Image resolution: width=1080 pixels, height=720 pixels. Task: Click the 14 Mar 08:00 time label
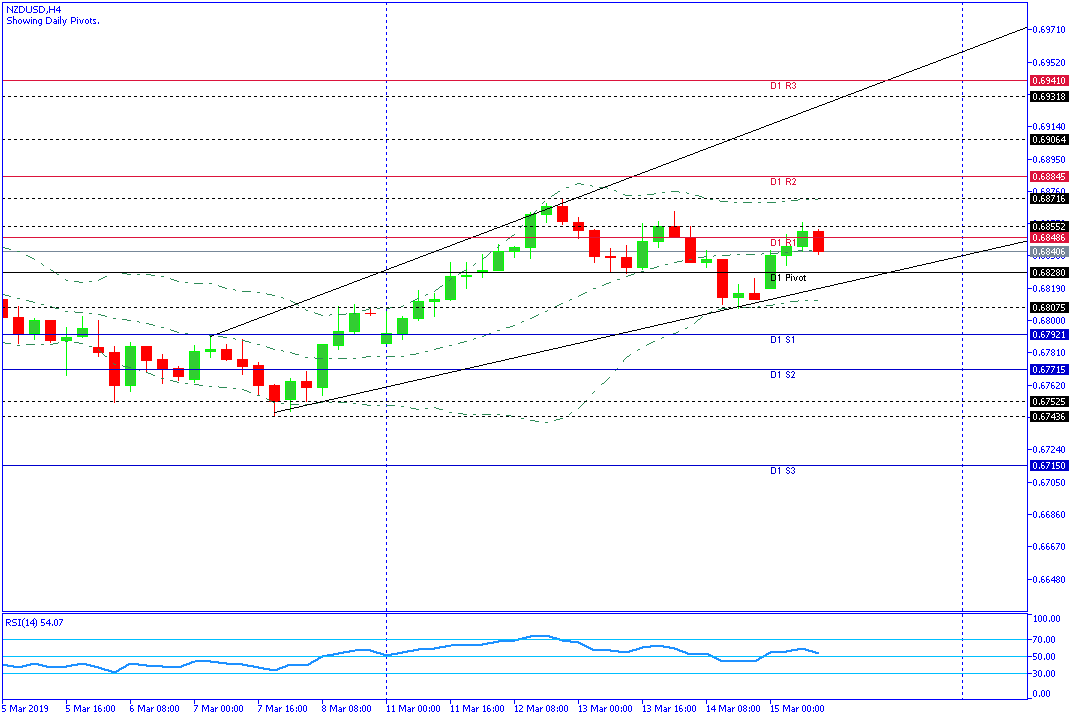point(733,708)
